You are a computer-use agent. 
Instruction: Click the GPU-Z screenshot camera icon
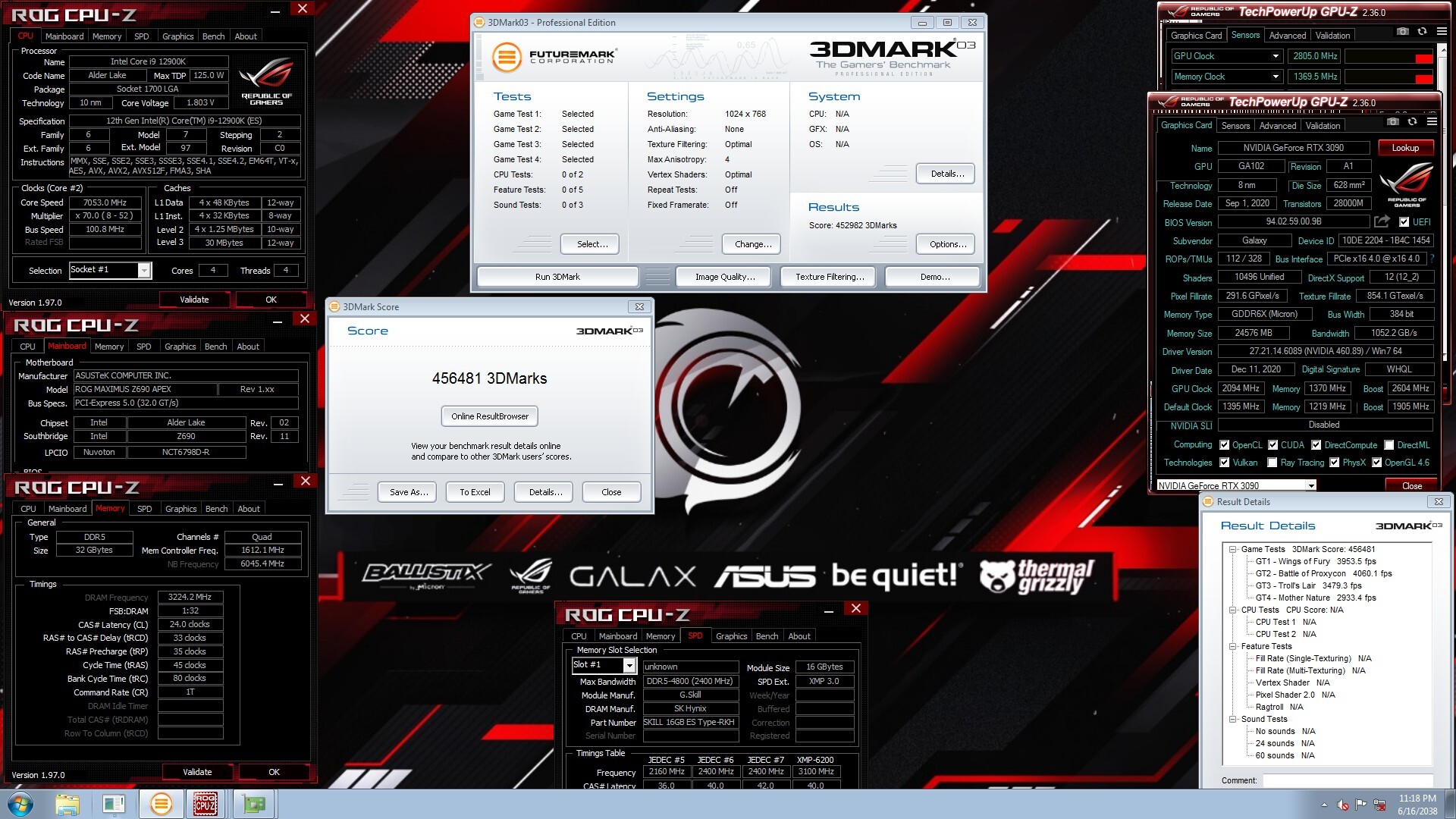pyautogui.click(x=1392, y=121)
